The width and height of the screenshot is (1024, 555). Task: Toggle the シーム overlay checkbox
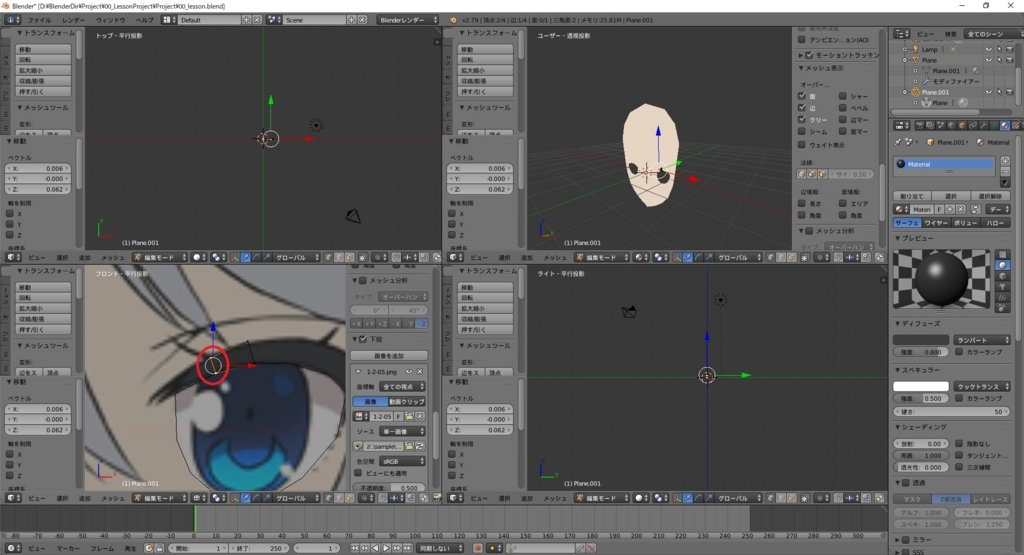point(802,131)
